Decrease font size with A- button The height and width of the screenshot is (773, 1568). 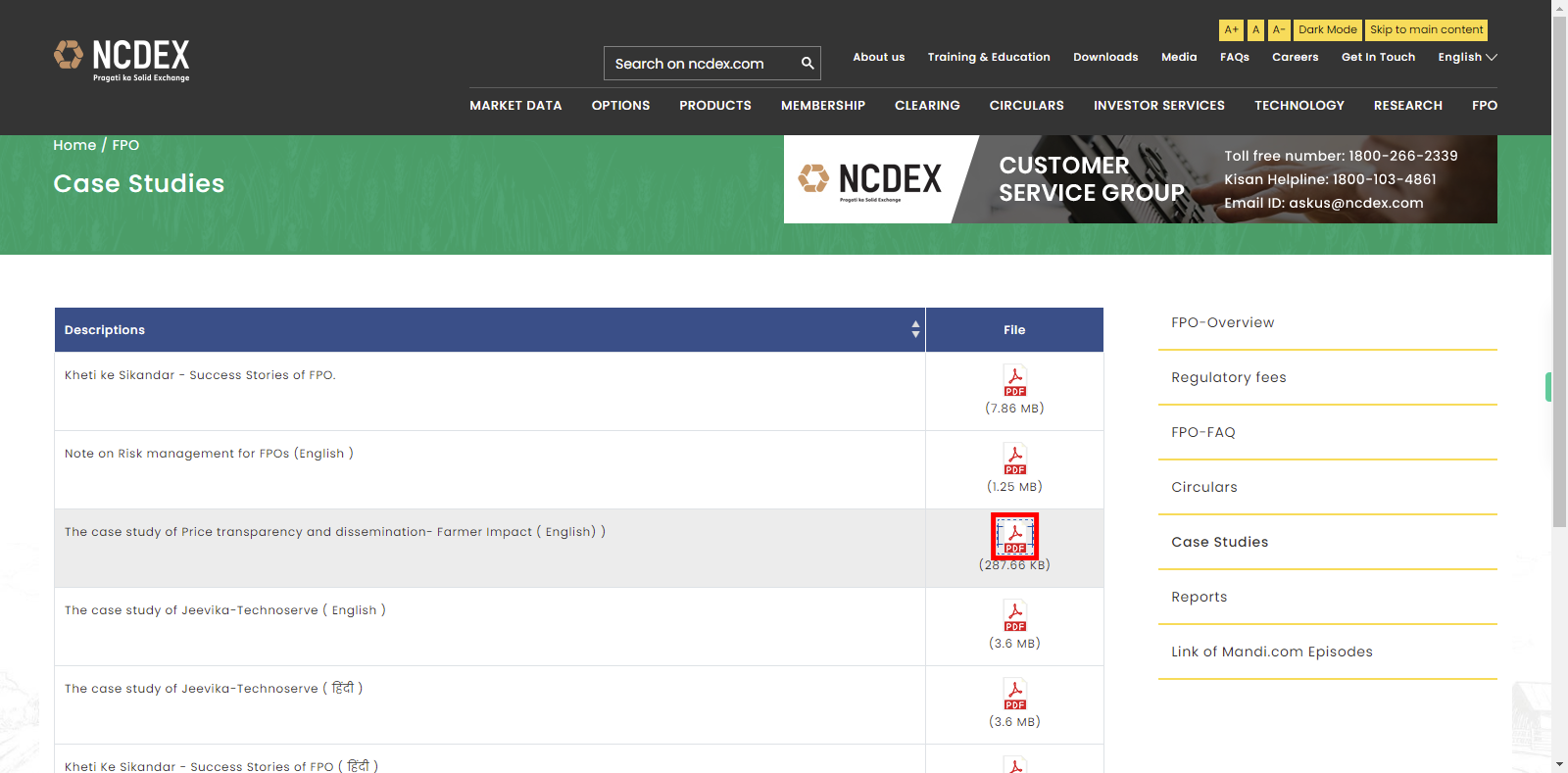pos(1279,30)
